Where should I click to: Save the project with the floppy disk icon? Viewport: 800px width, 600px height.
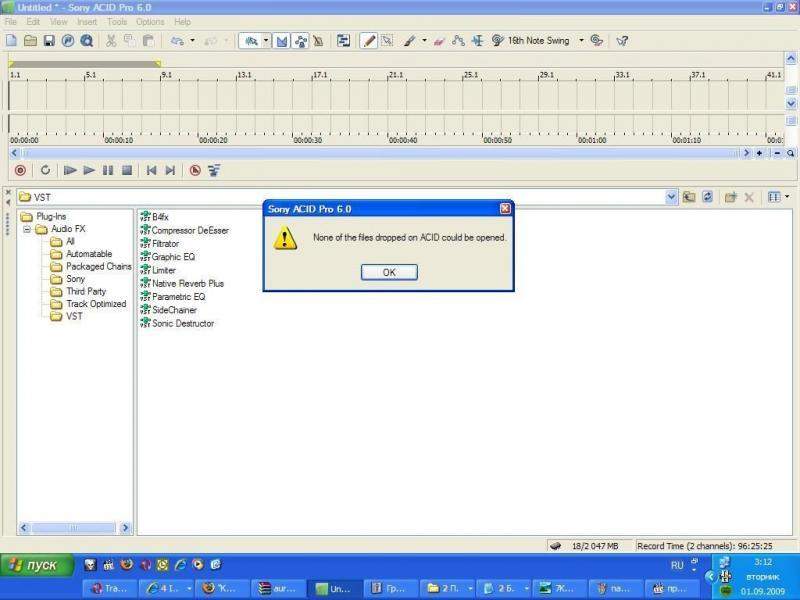[x=49, y=41]
